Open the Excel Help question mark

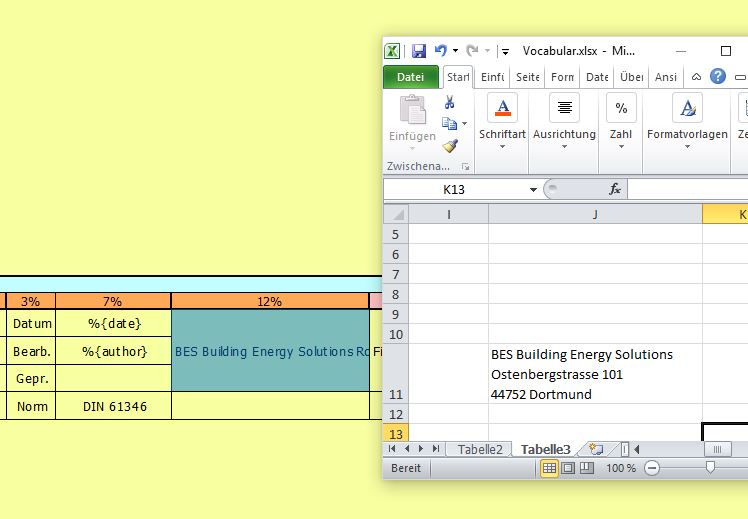(x=717, y=76)
